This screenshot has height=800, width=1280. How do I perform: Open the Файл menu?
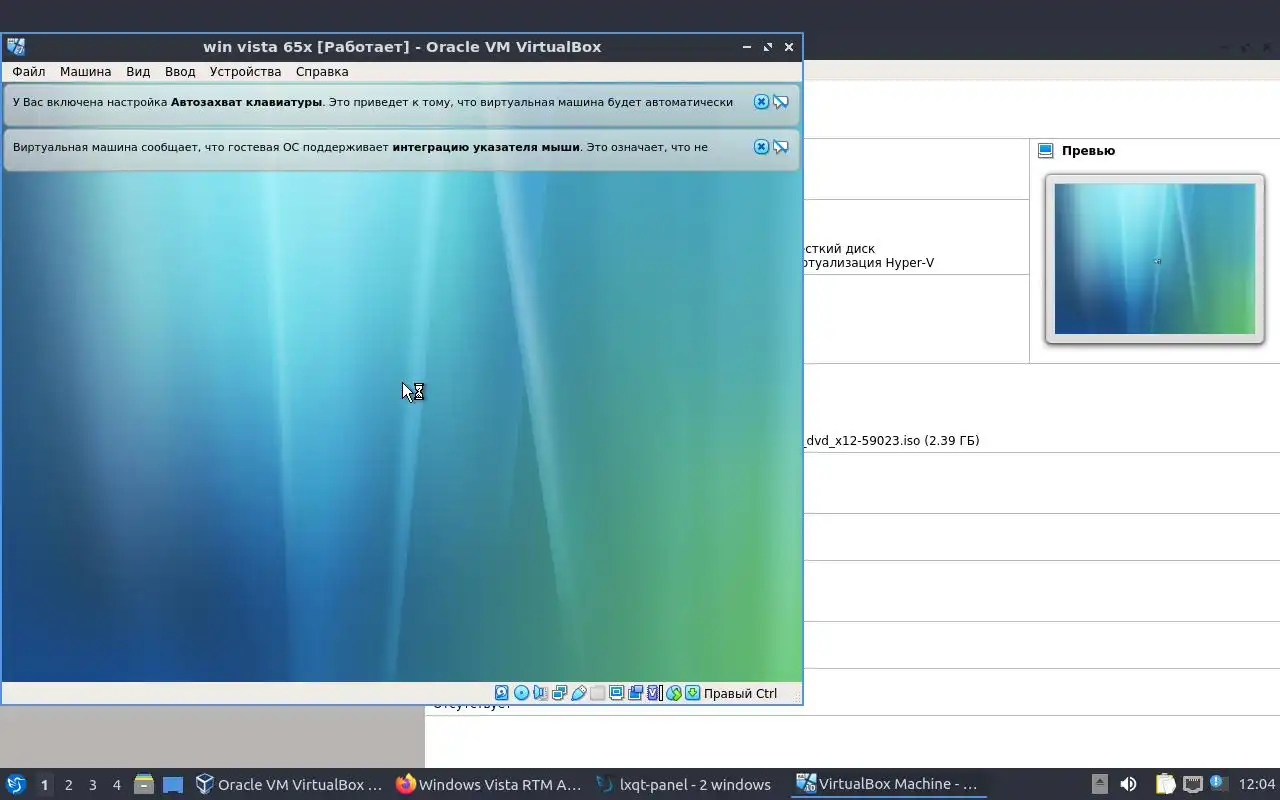(29, 72)
